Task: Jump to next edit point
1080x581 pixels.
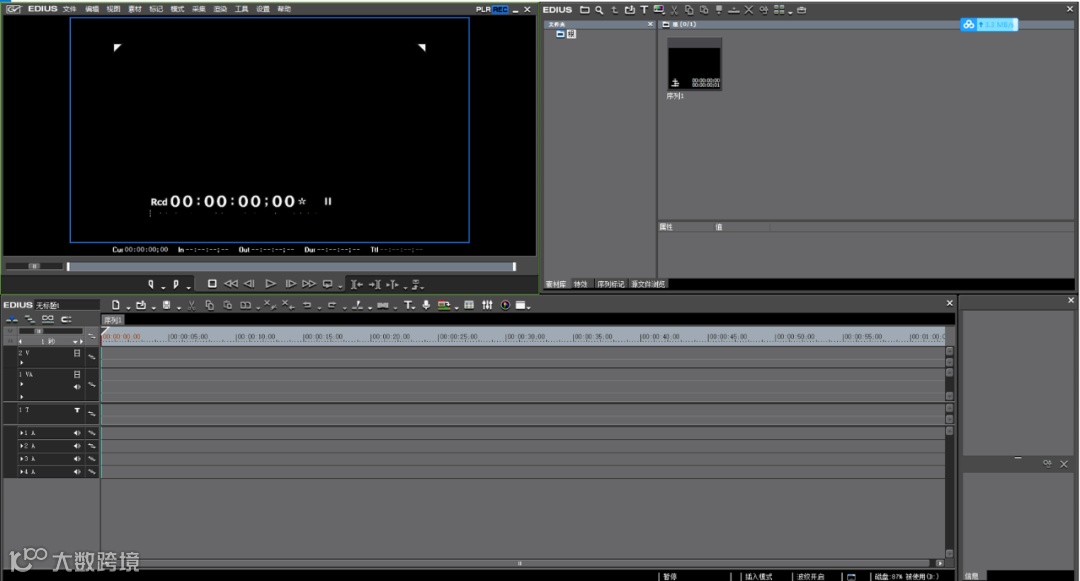Action: click(375, 284)
